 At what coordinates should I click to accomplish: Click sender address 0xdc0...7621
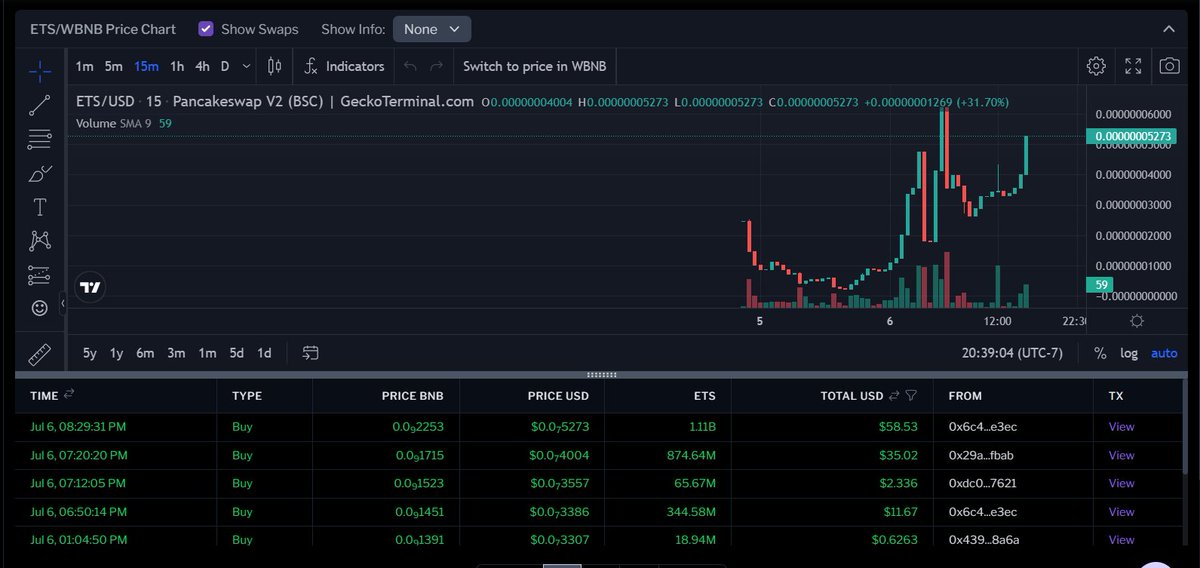pyautogui.click(x=982, y=483)
